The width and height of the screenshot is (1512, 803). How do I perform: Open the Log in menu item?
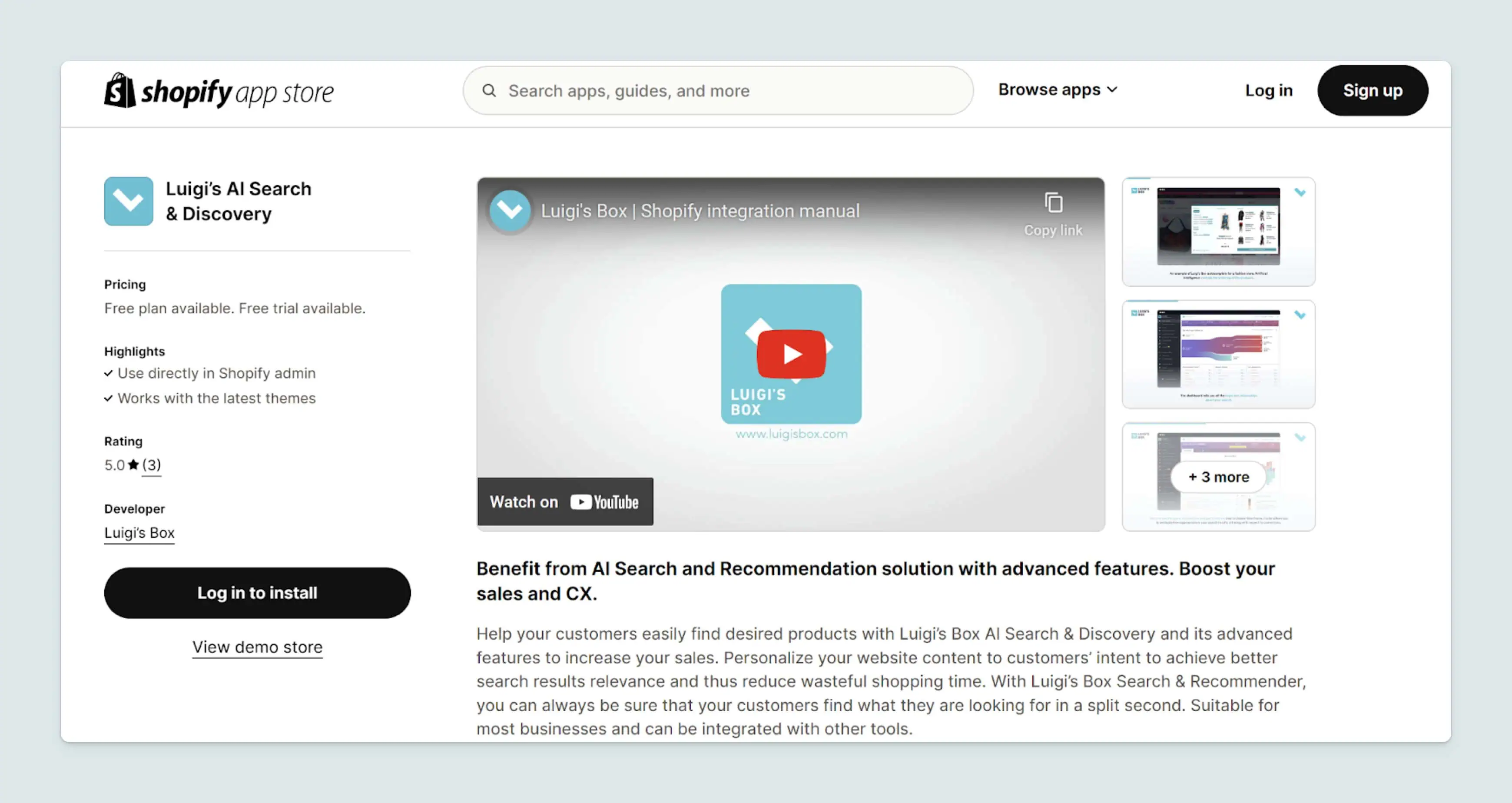(1268, 90)
